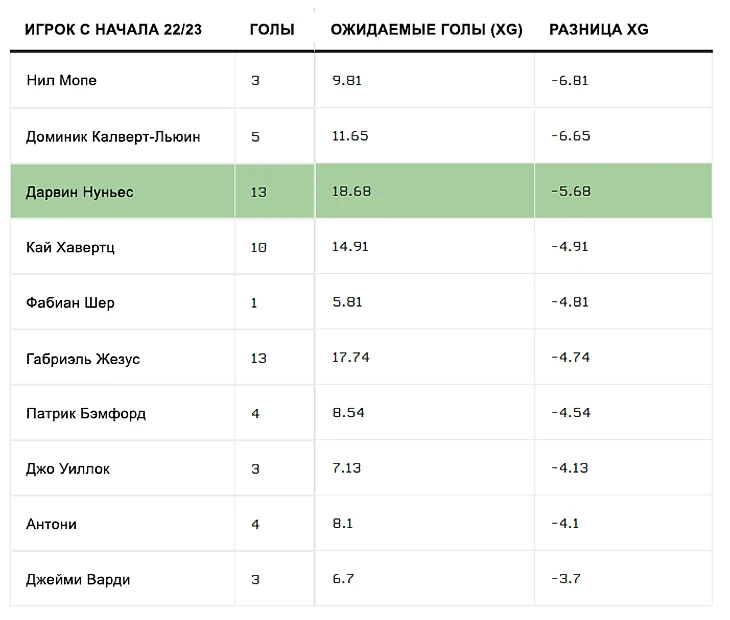Image resolution: width=730 pixels, height=620 pixels.
Task: Click the Кай Хавертц player name
Action: click(x=70, y=247)
